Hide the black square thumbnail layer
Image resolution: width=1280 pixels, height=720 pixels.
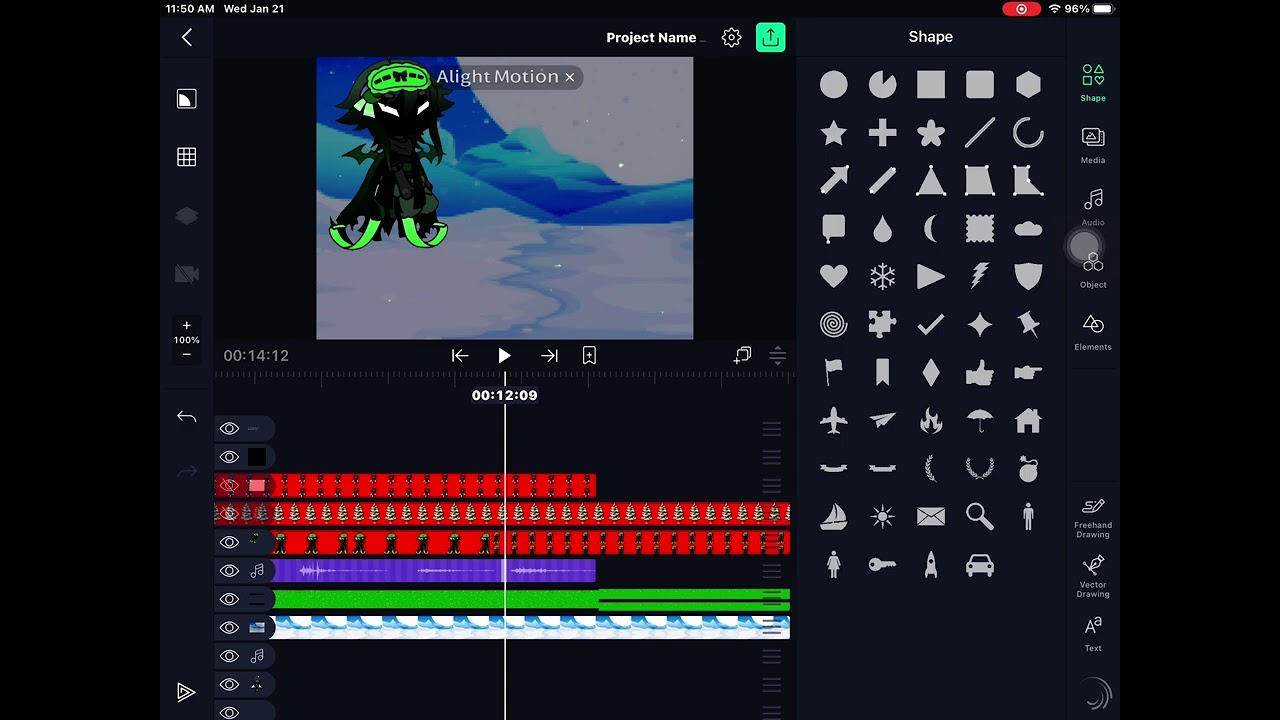229,457
